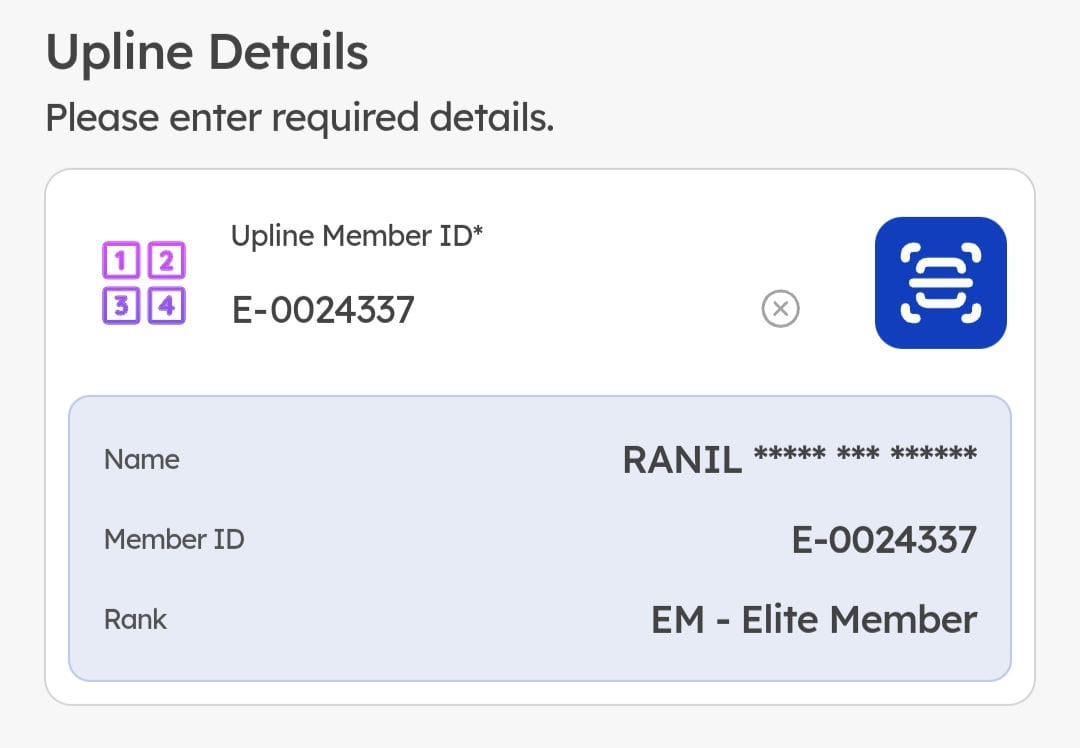Click the "Member ID" label in the details panel
Viewport: 1080px width, 748px height.
[x=174, y=540]
